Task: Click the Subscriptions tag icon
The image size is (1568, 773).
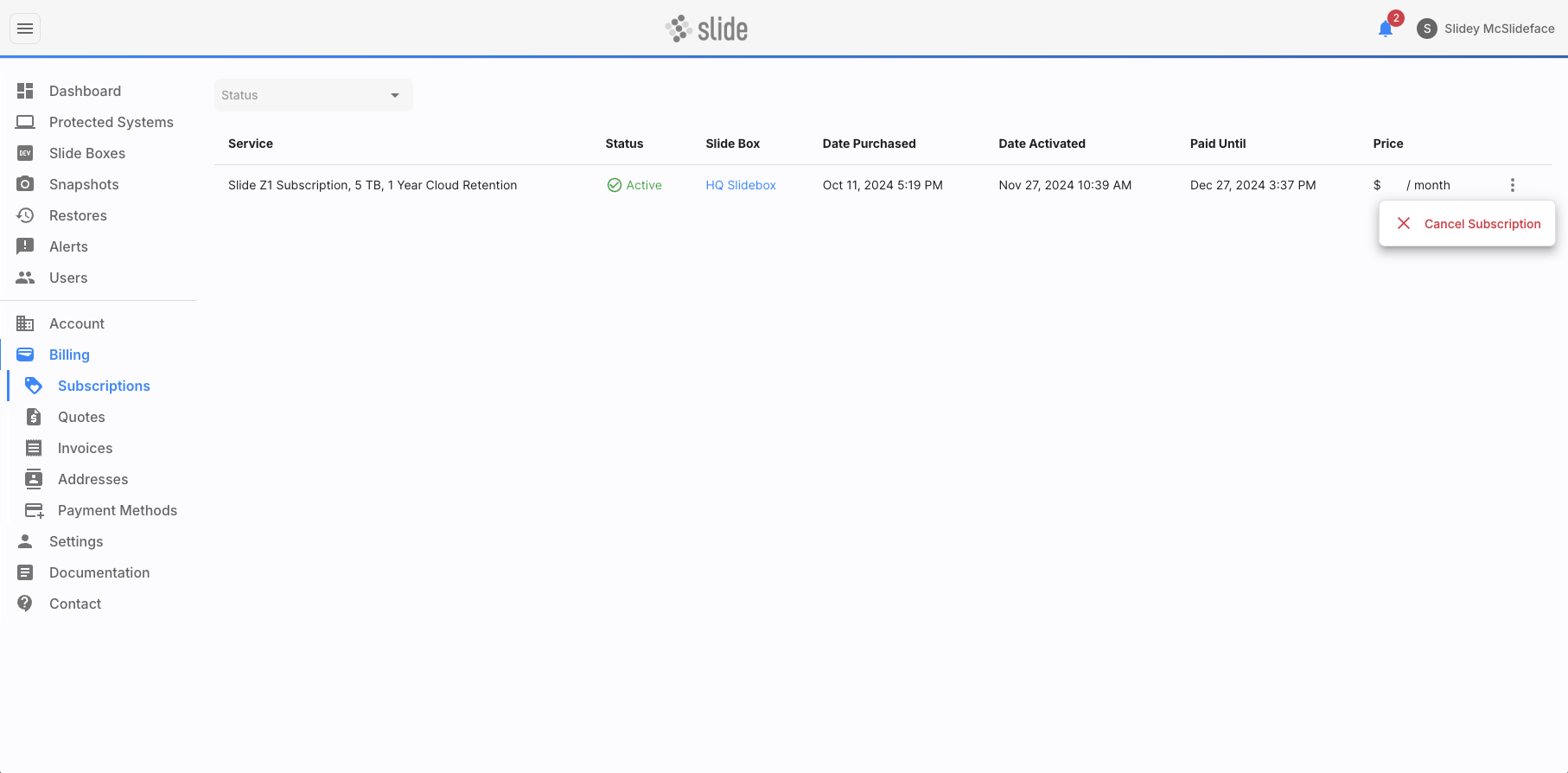Action: coord(34,386)
